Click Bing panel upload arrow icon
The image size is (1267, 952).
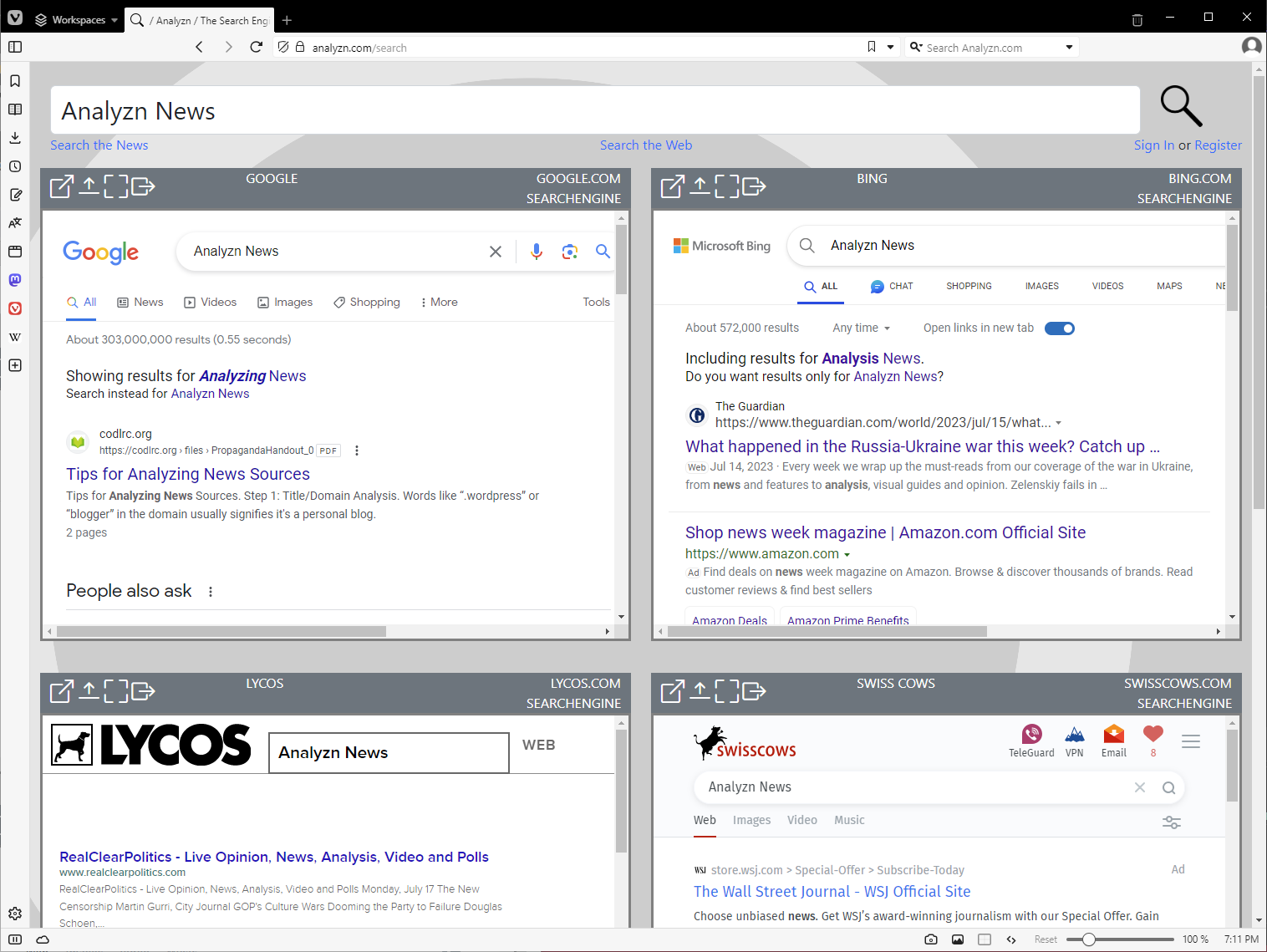tap(700, 186)
